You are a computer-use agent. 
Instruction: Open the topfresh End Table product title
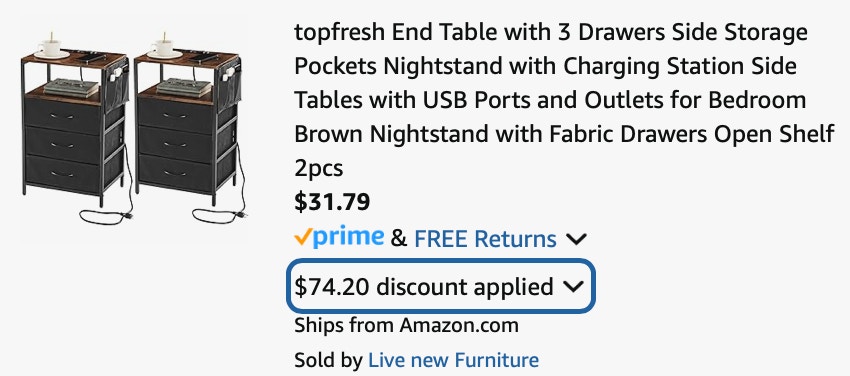point(564,100)
